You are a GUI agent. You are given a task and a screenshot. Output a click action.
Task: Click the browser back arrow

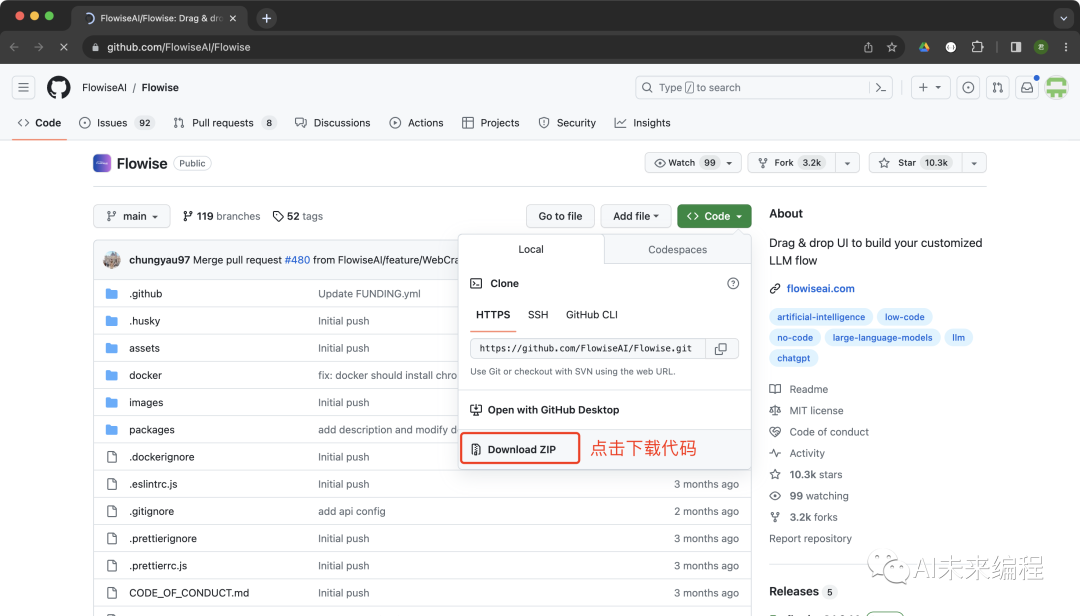click(14, 47)
